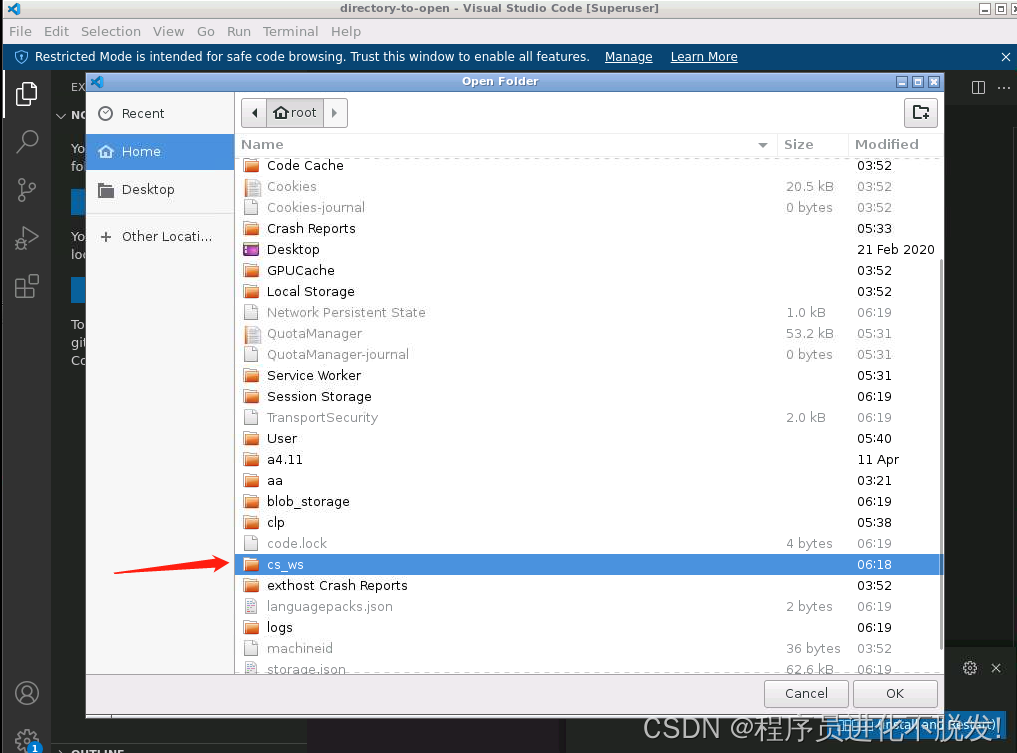Dismiss the notification with its X icon
The image size is (1017, 753).
pos(996,668)
